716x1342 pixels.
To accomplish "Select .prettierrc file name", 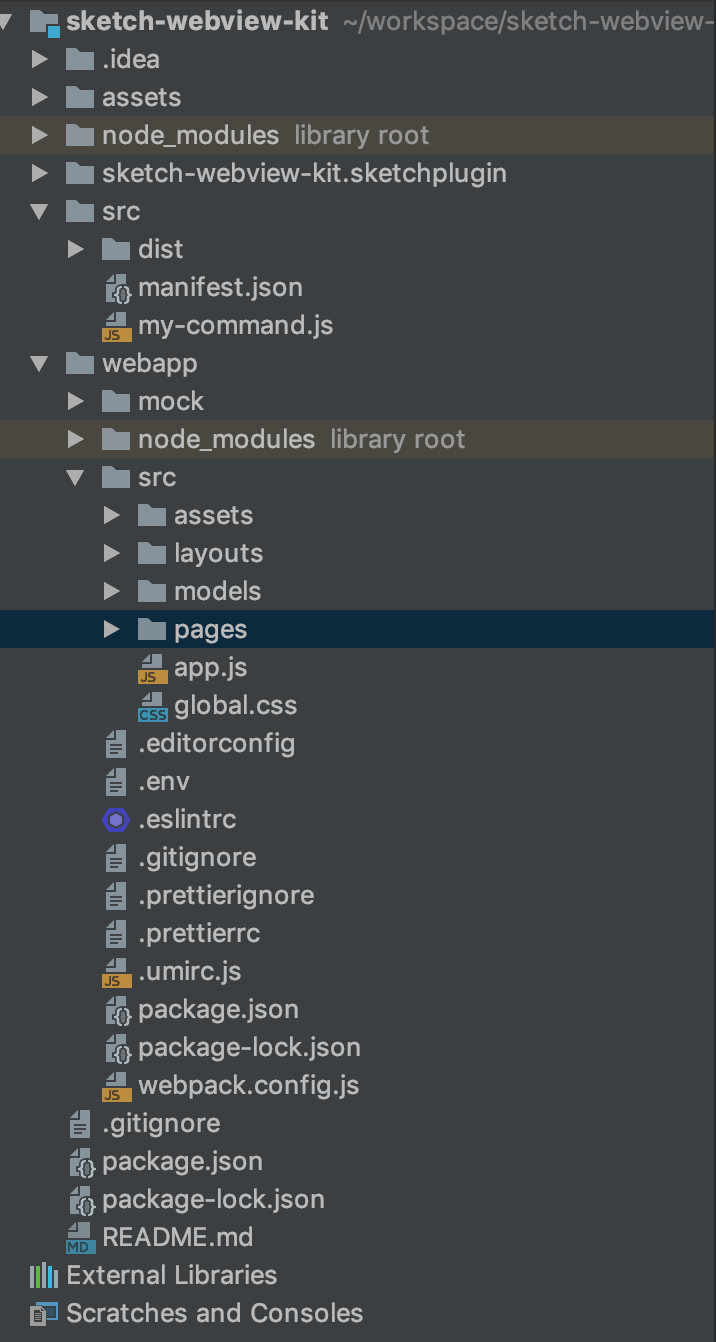I will coord(199,933).
